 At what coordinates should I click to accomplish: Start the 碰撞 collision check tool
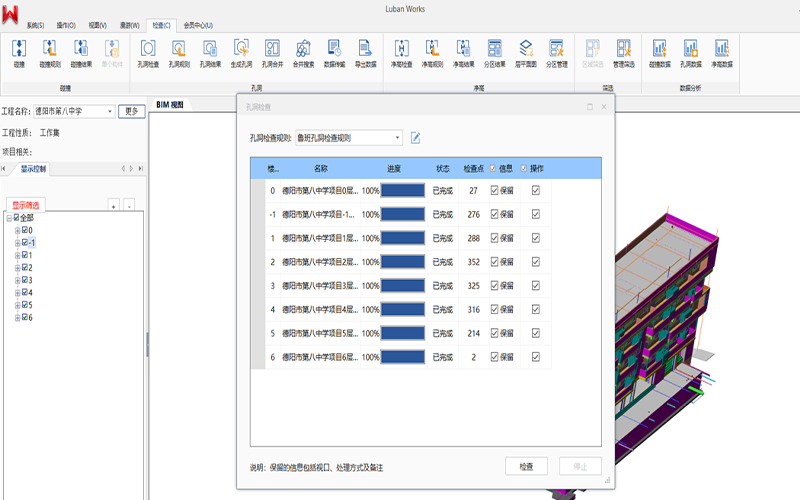coord(19,54)
